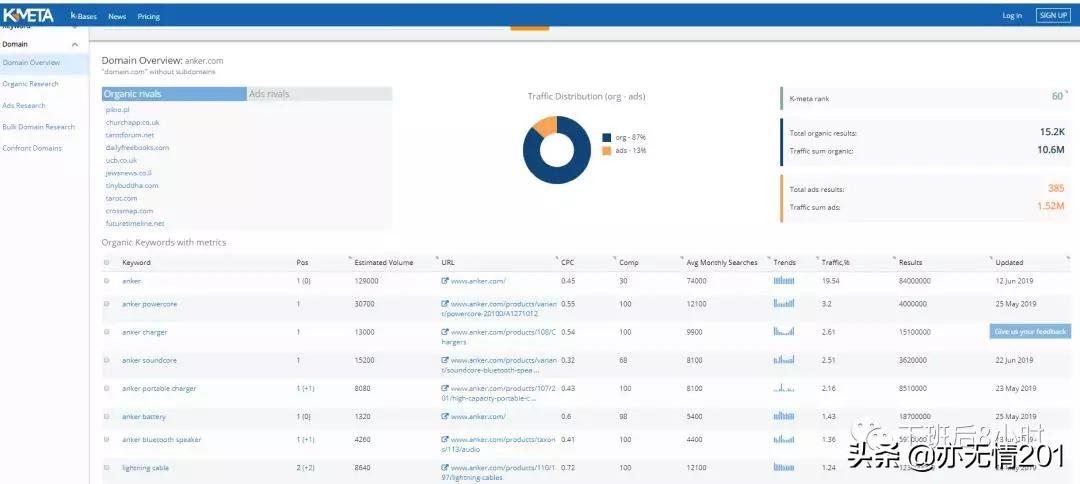
Task: Select all keywords with header checkbox
Action: (106, 262)
